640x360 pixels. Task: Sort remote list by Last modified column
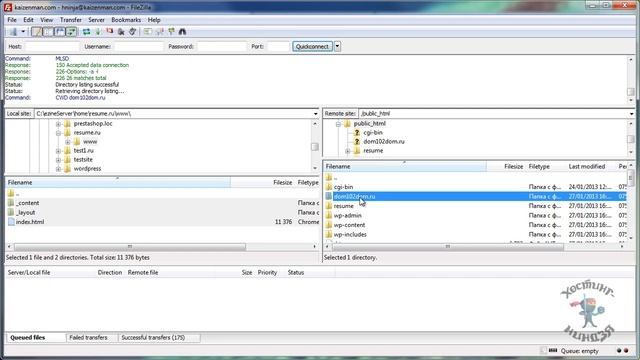click(x=587, y=167)
